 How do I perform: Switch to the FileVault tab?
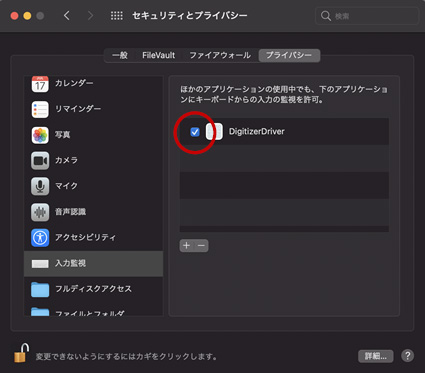click(158, 55)
